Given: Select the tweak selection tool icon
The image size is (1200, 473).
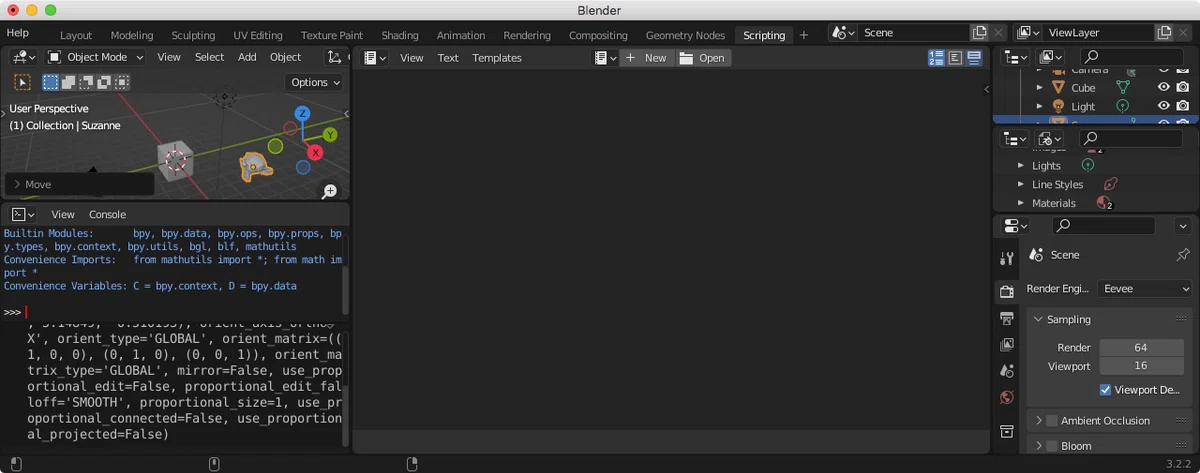Looking at the screenshot, I should click(22, 82).
